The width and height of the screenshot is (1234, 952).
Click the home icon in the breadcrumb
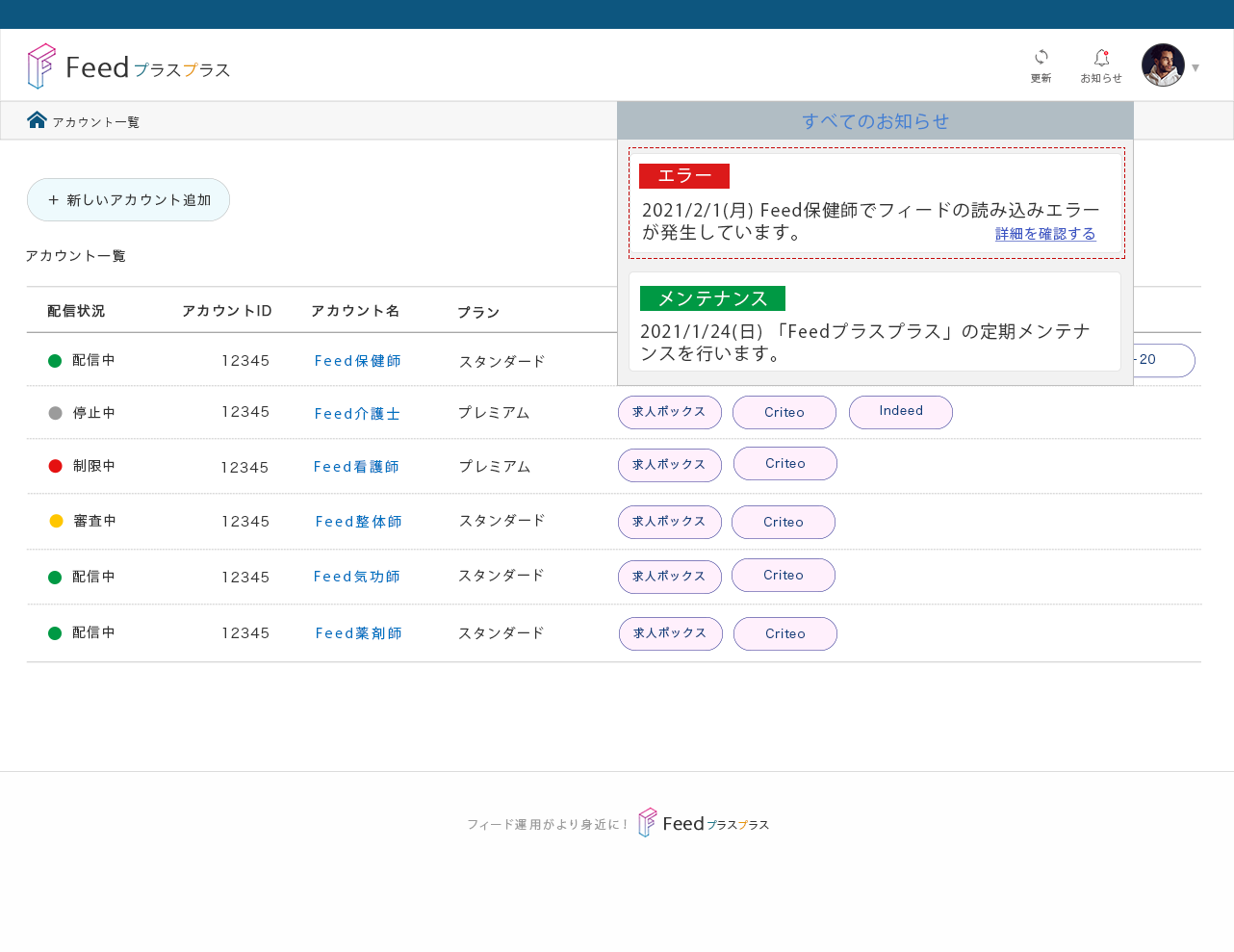point(37,119)
